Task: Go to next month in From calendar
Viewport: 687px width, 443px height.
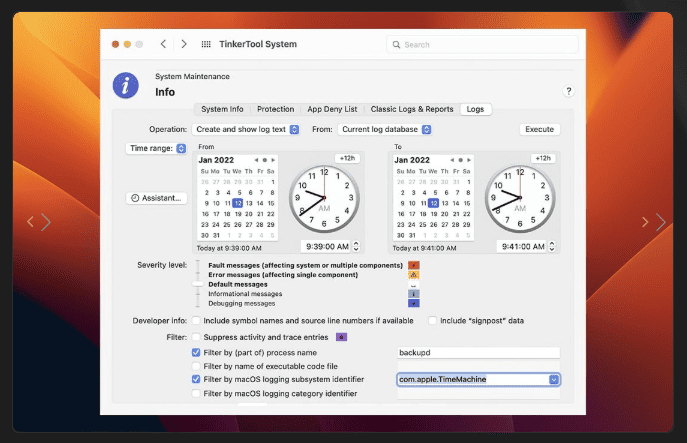Action: pyautogui.click(x=273, y=160)
